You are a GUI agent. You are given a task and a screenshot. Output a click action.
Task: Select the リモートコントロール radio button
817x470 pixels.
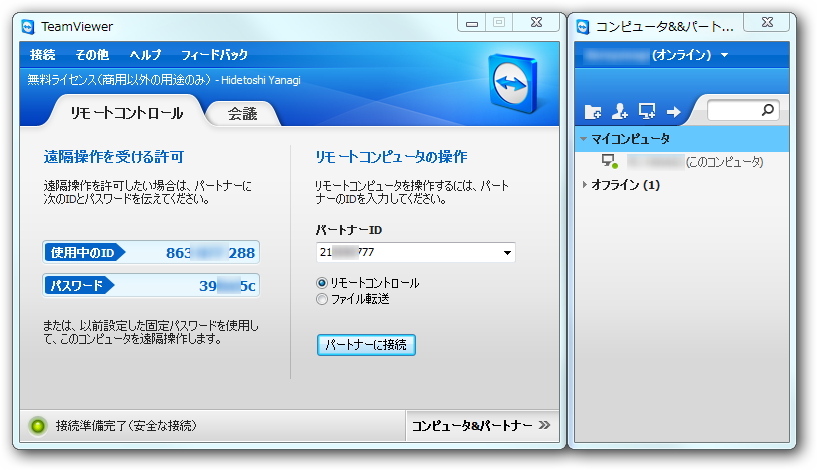(321, 283)
